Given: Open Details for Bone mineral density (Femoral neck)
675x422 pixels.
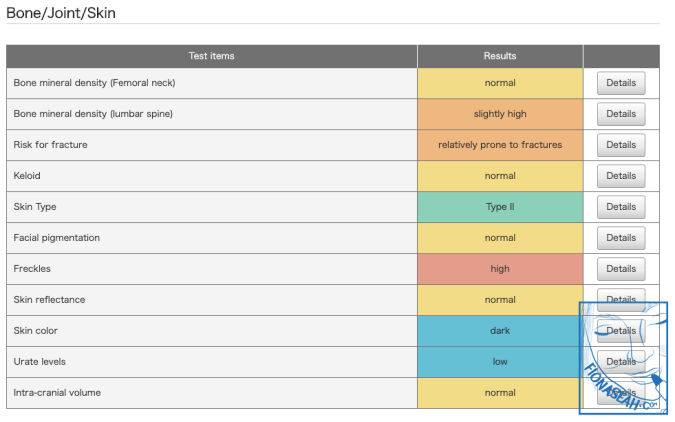Looking at the screenshot, I should (x=620, y=83).
